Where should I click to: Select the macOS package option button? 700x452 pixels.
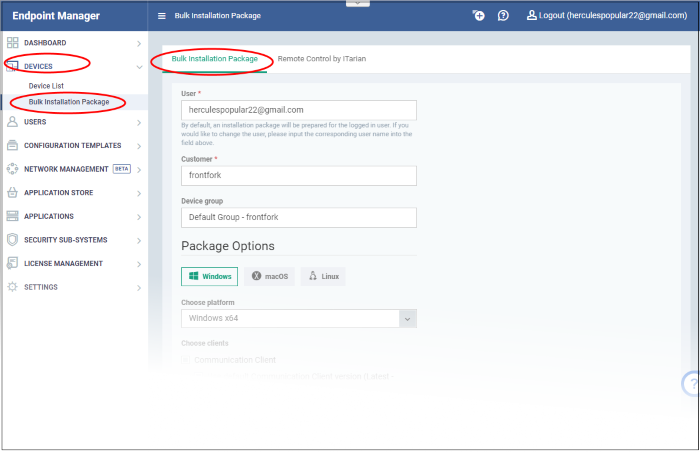coord(269,276)
